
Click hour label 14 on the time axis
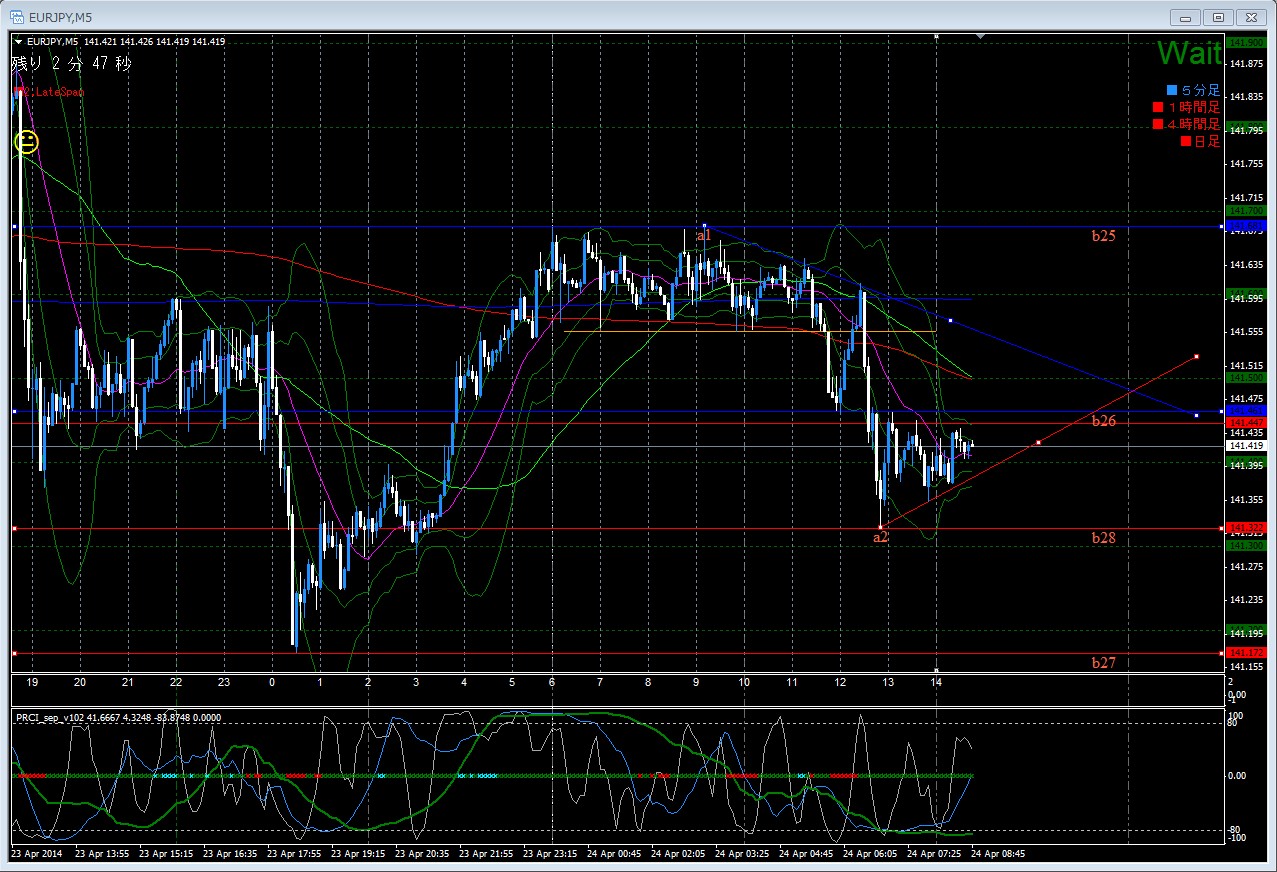(936, 682)
